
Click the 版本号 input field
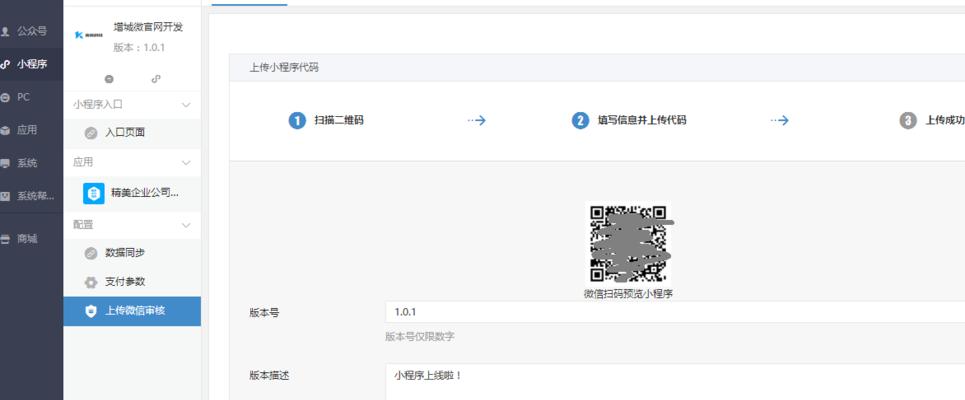click(675, 312)
